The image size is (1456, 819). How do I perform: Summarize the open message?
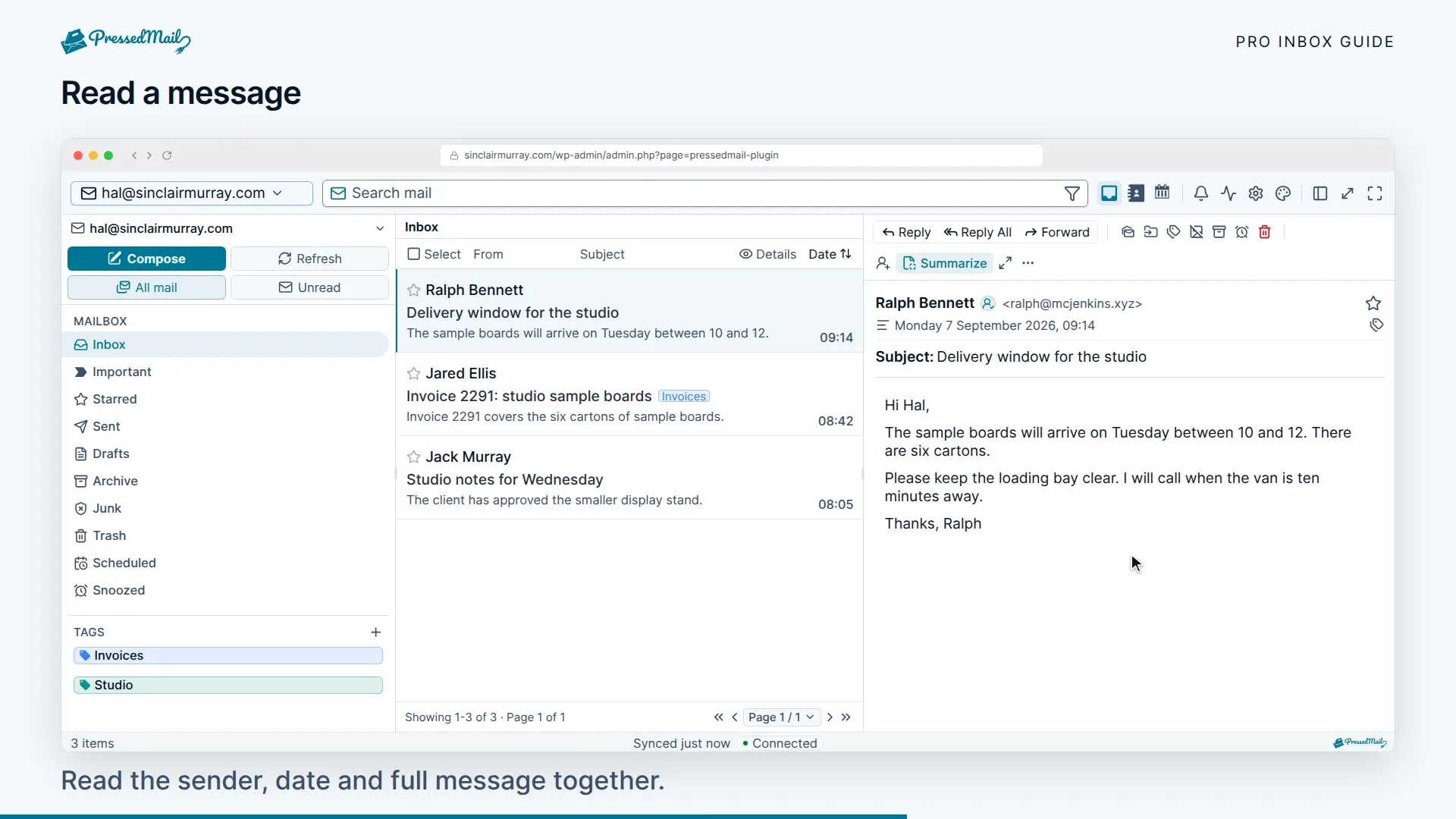[x=945, y=263]
